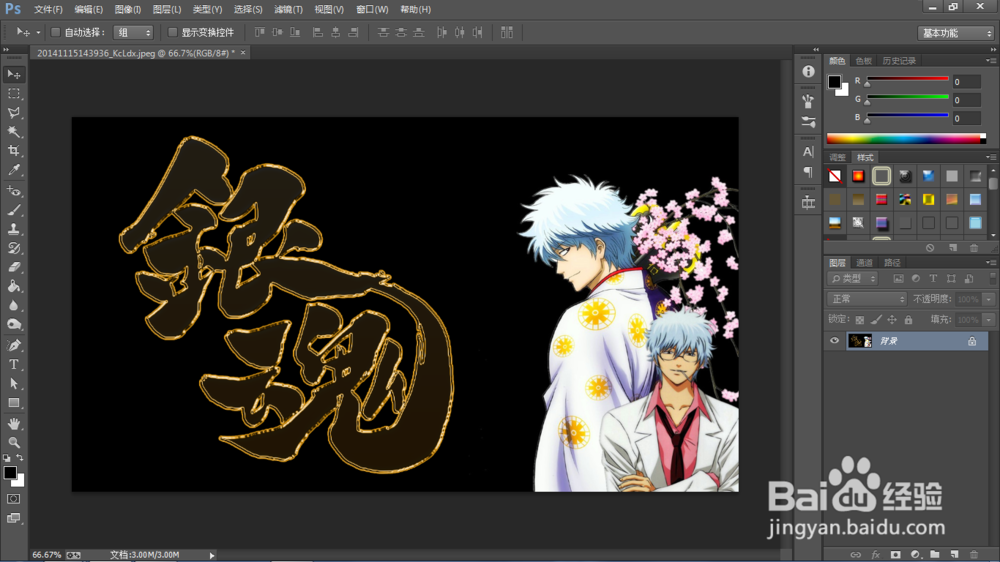The width and height of the screenshot is (1000, 562).
Task: Toggle lock transparent pixels
Action: click(860, 320)
